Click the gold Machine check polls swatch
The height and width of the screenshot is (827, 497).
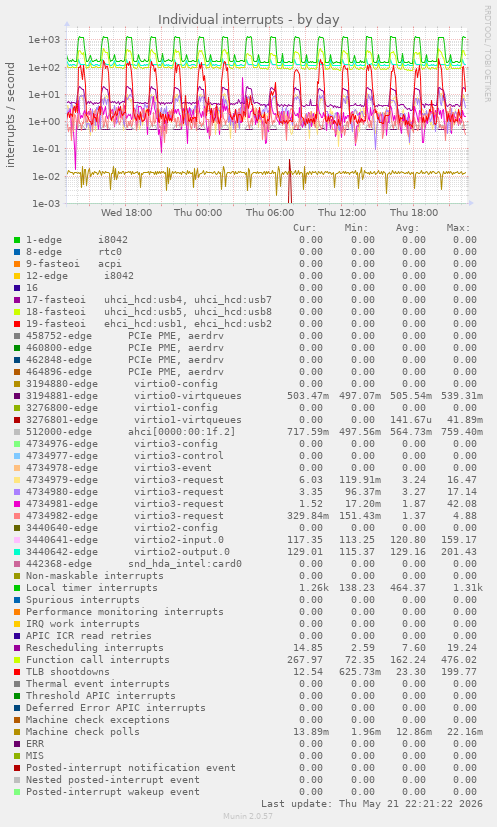[17, 732]
